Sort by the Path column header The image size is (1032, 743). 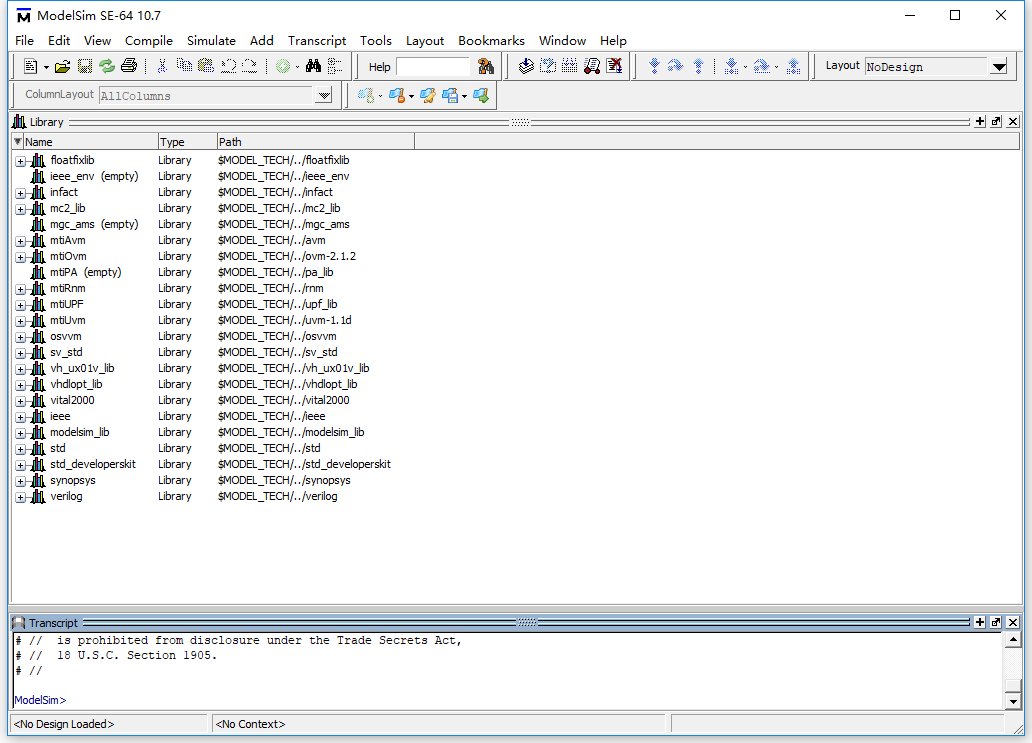click(316, 141)
